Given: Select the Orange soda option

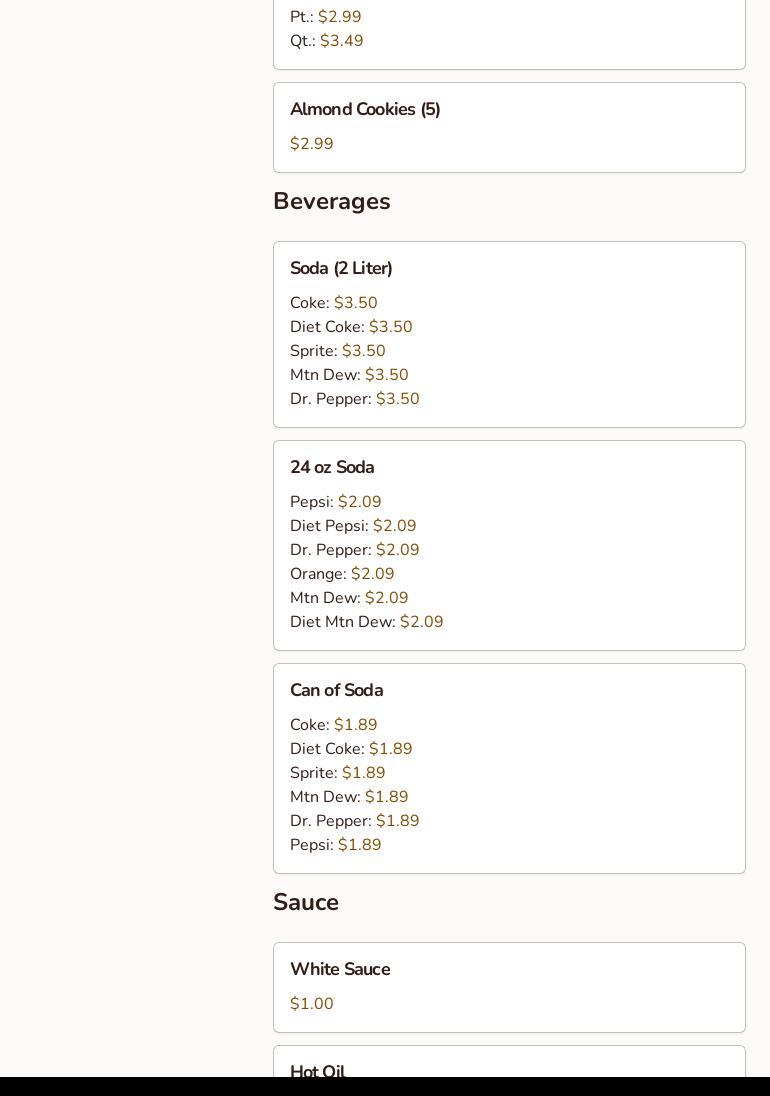Looking at the screenshot, I should (x=341, y=574).
